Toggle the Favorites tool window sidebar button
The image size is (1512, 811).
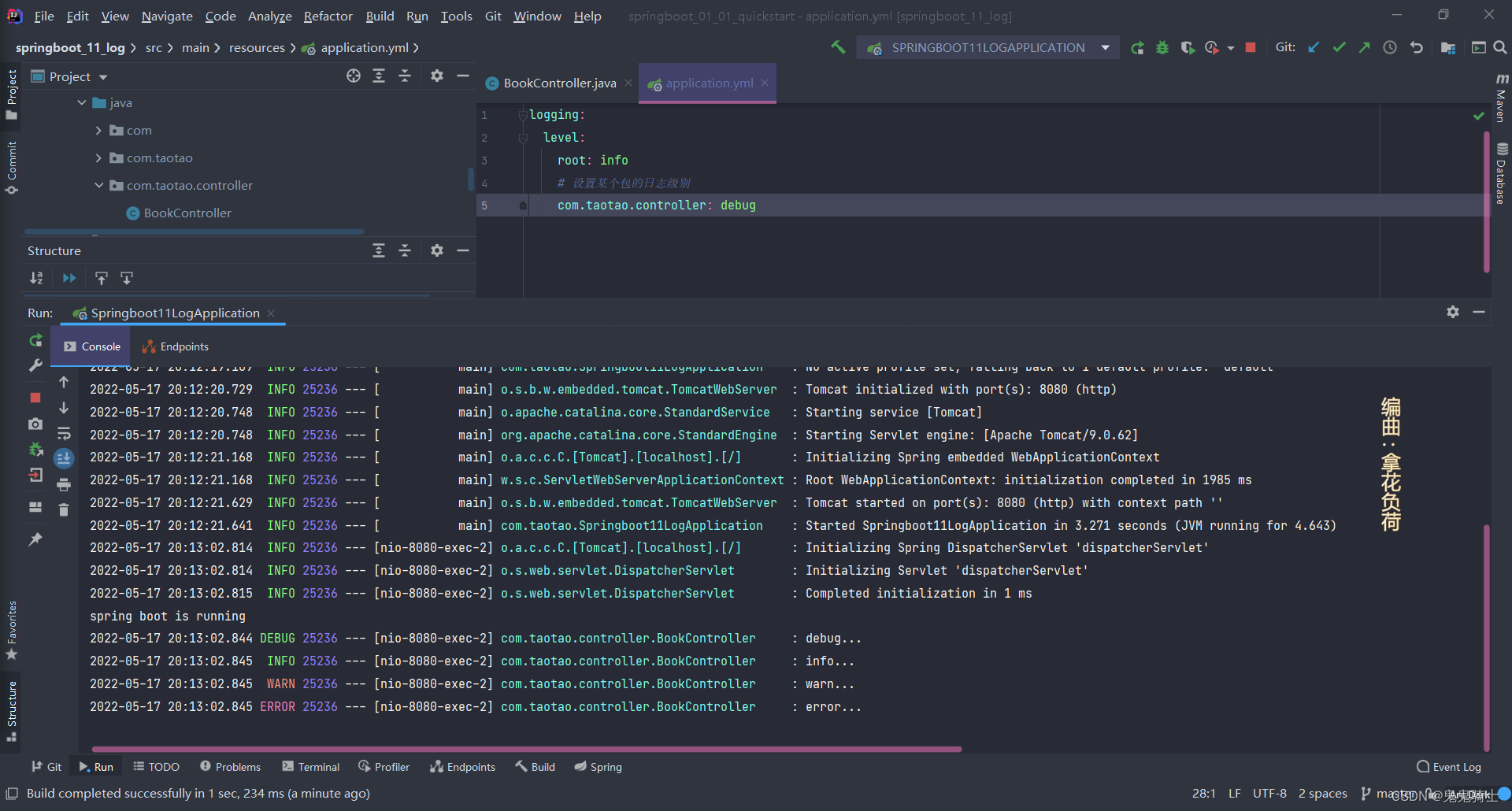11,630
